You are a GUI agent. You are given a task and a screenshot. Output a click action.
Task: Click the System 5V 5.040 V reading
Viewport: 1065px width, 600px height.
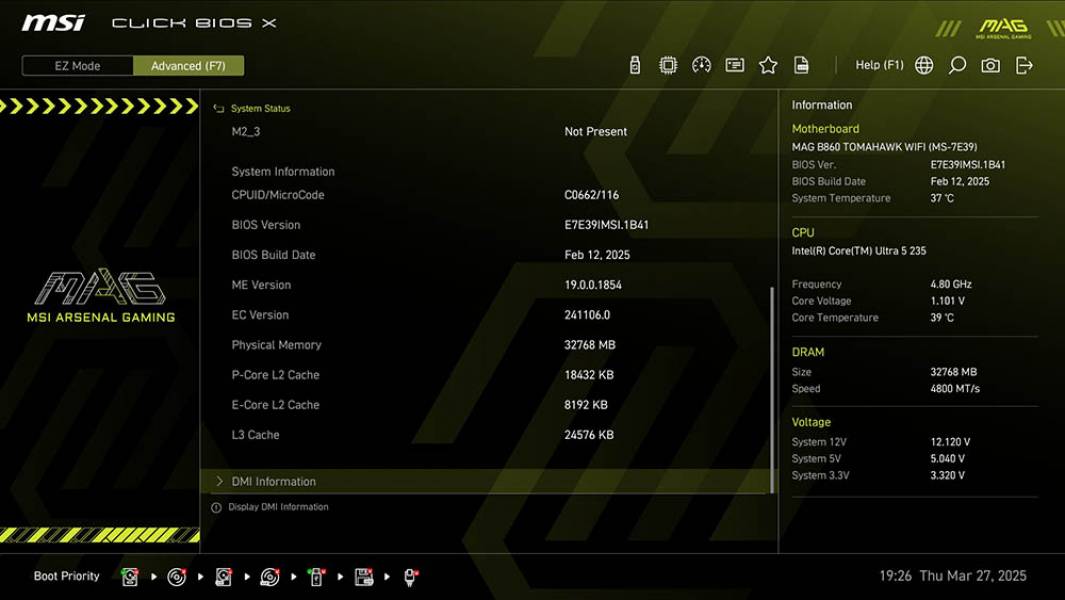click(x=947, y=459)
